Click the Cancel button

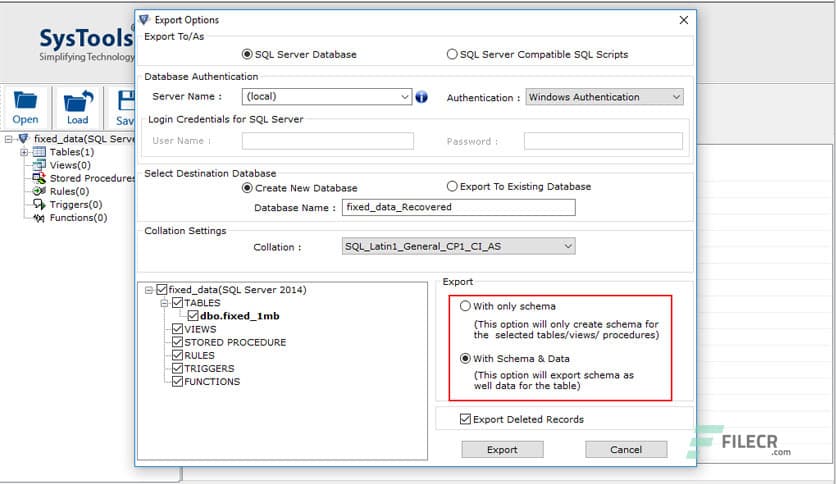(x=626, y=449)
